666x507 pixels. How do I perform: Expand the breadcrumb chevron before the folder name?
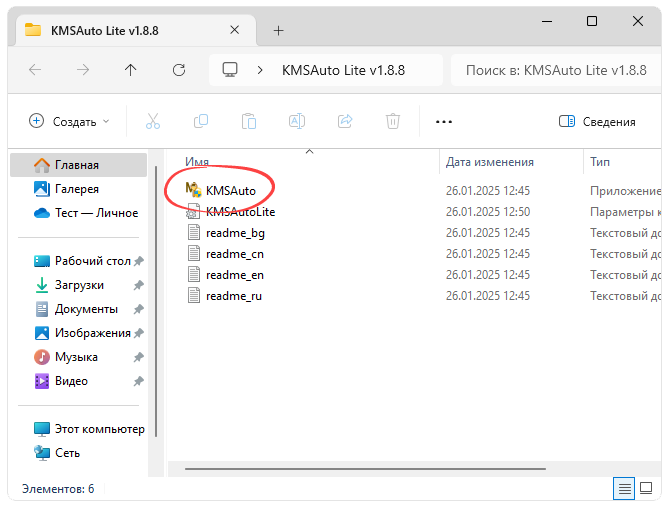pos(261,70)
